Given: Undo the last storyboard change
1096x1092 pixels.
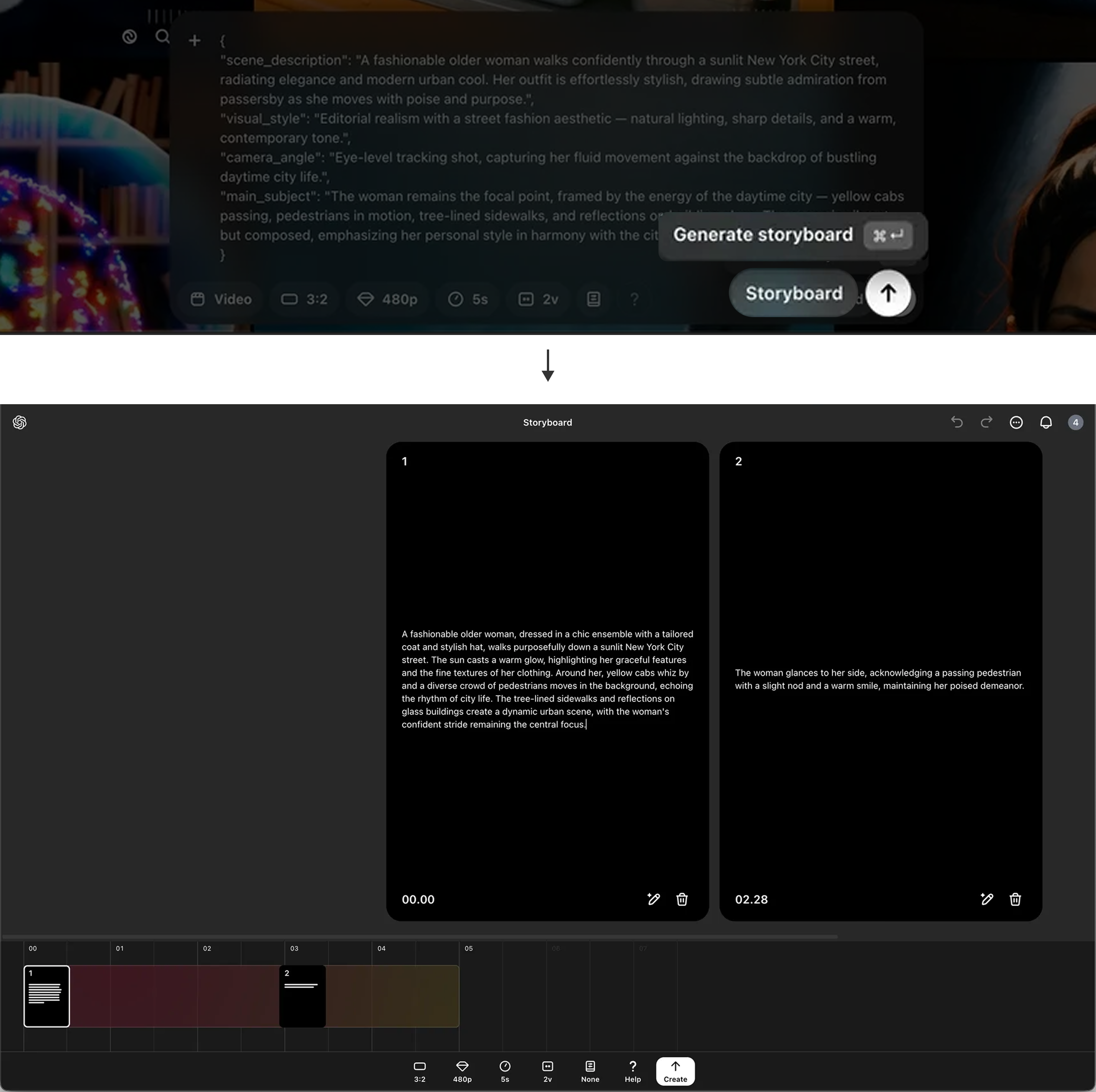Looking at the screenshot, I should pos(957,422).
